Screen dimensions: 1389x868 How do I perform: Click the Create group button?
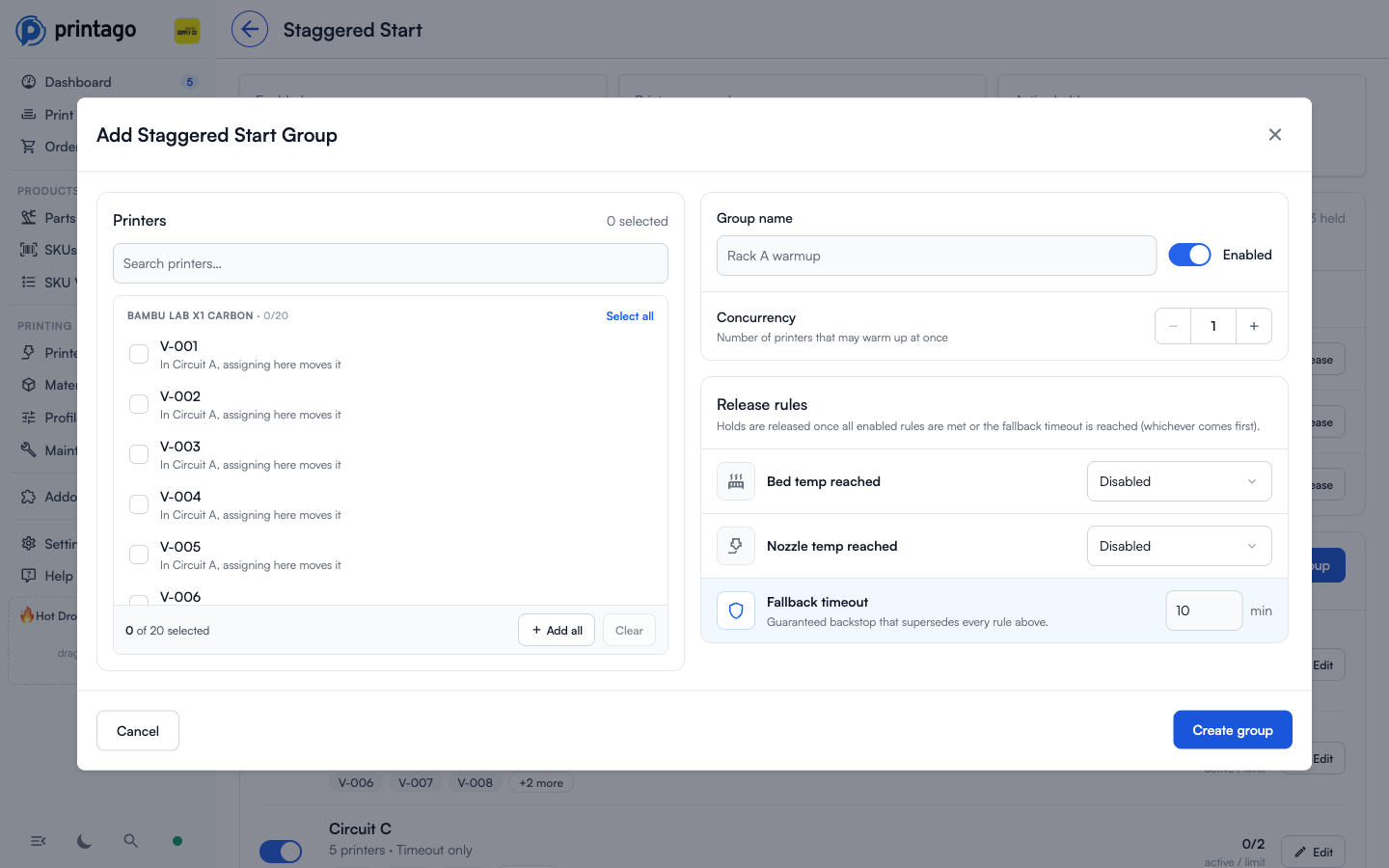(1233, 730)
